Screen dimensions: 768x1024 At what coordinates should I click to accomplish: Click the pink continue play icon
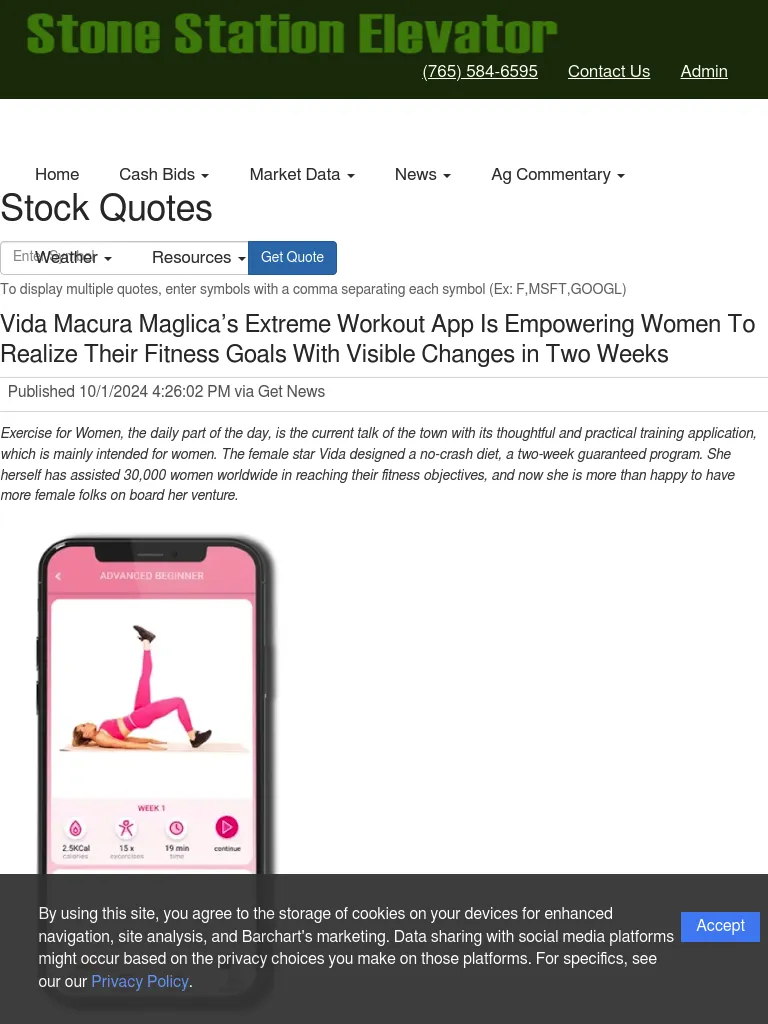[227, 827]
